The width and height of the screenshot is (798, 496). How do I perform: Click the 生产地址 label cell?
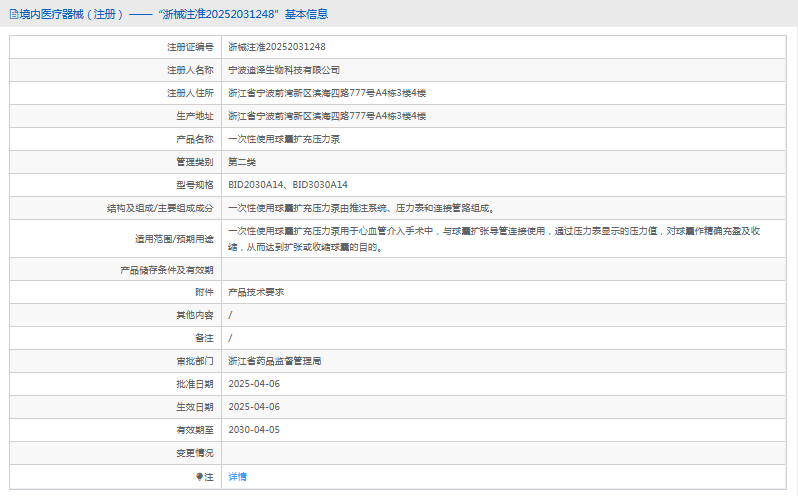[x=116, y=116]
